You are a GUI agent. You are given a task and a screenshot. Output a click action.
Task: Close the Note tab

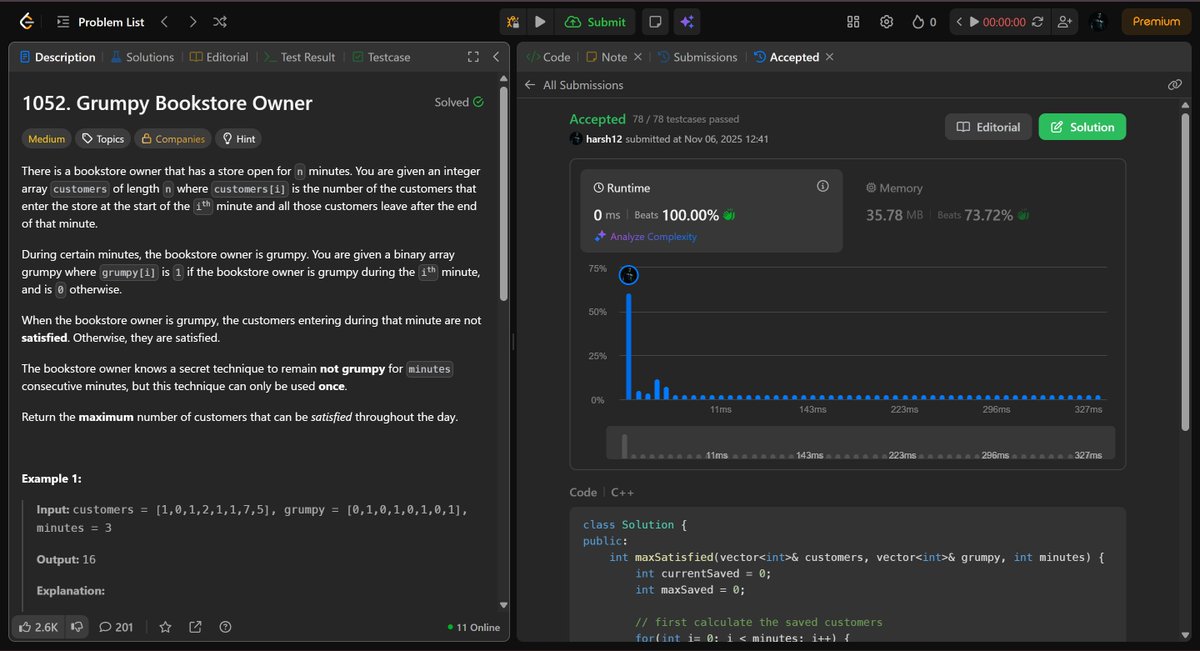[x=638, y=57]
